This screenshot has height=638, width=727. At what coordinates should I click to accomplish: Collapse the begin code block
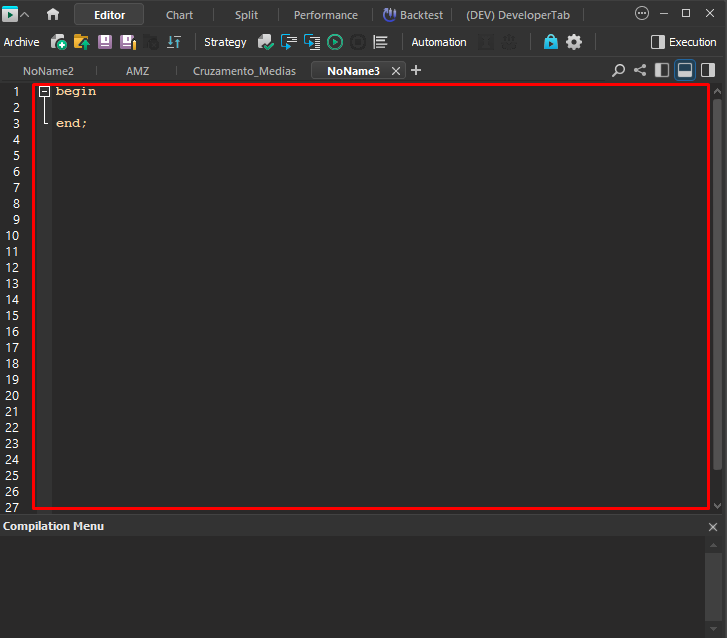tap(44, 91)
